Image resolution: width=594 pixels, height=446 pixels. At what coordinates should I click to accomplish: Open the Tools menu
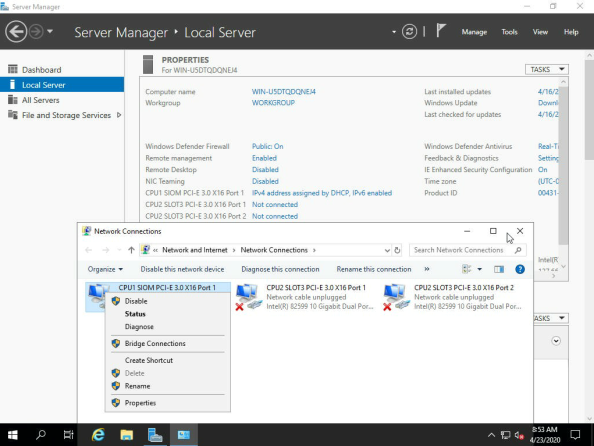pos(509,32)
